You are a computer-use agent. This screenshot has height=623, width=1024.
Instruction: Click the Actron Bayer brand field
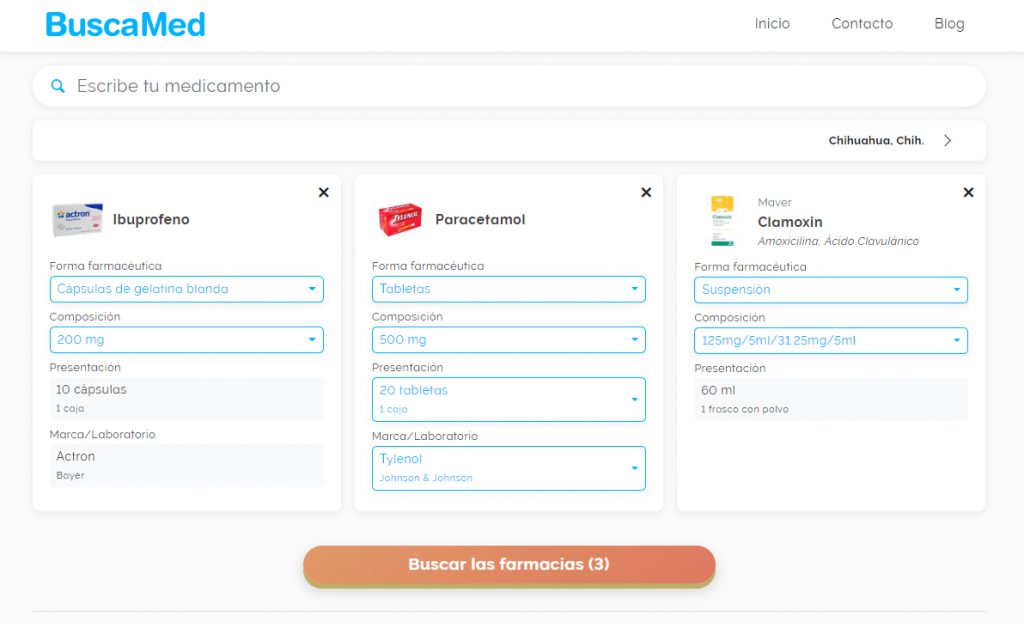coord(187,466)
